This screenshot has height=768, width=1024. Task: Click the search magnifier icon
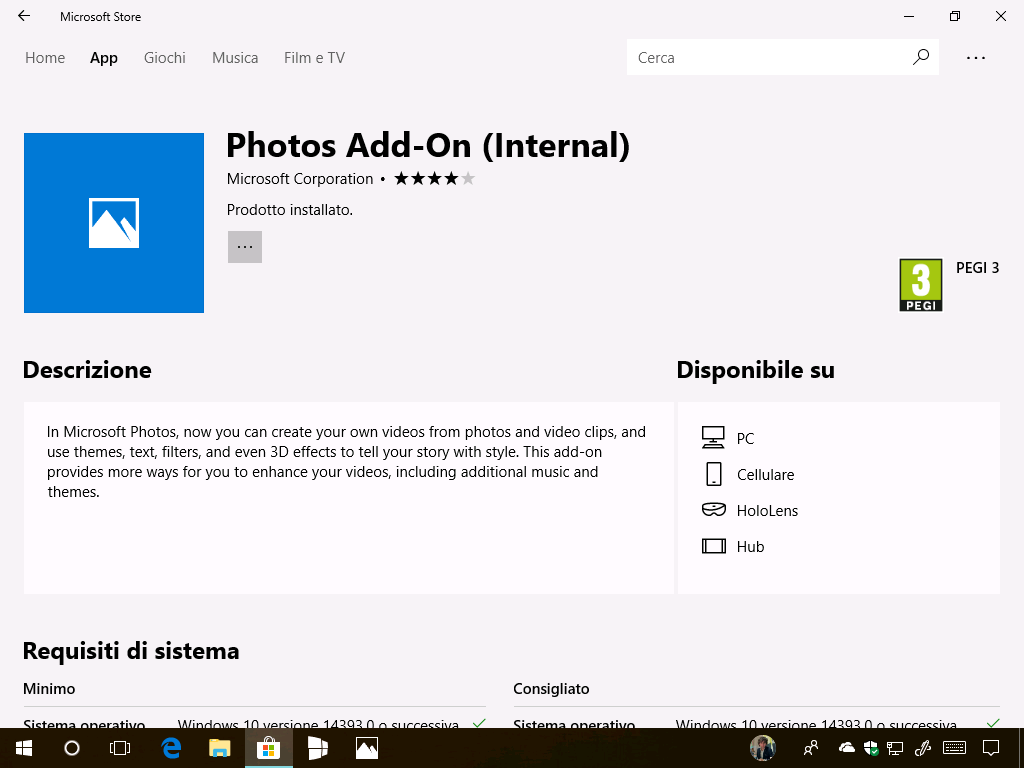click(921, 57)
